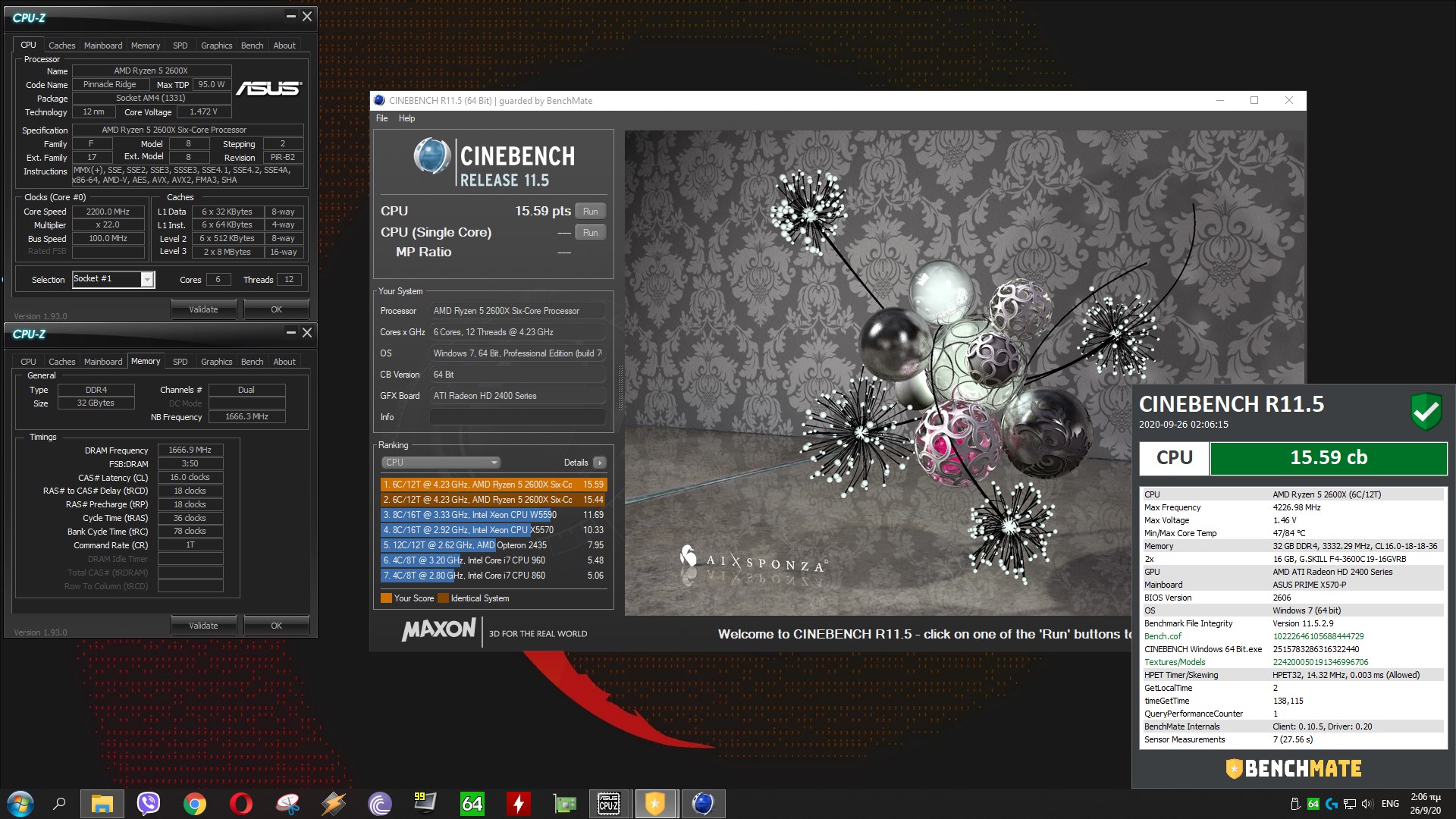Click the MAXON logo in Cinebench

click(438, 630)
